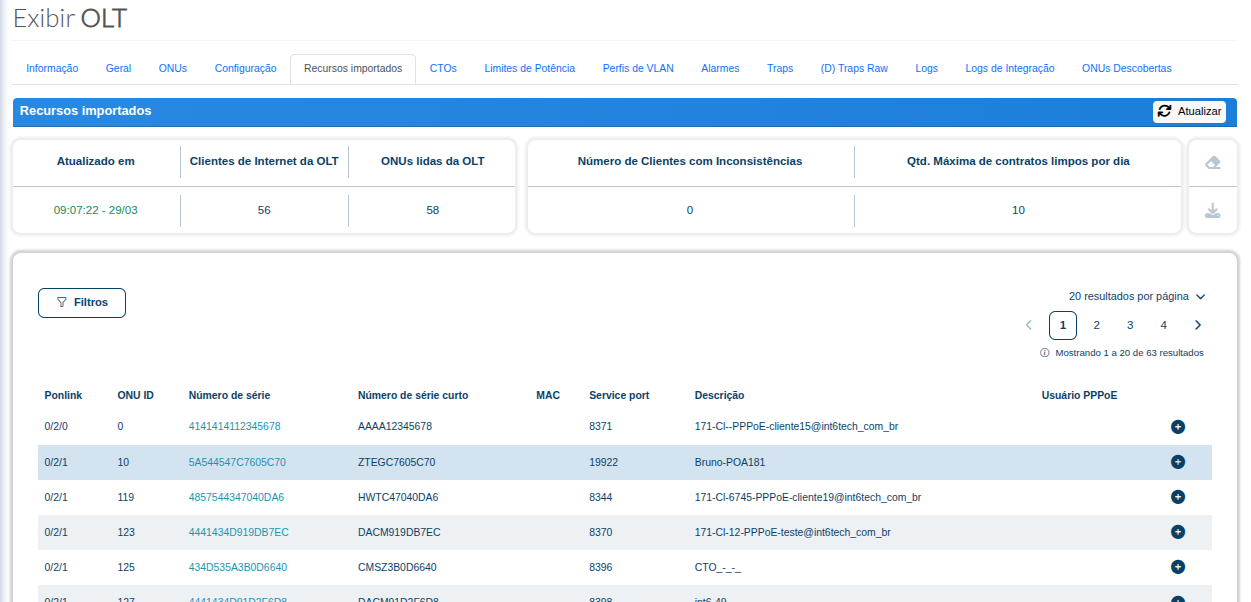Open the Filtros button
Image resolution: width=1251 pixels, height=602 pixels.
(x=82, y=303)
